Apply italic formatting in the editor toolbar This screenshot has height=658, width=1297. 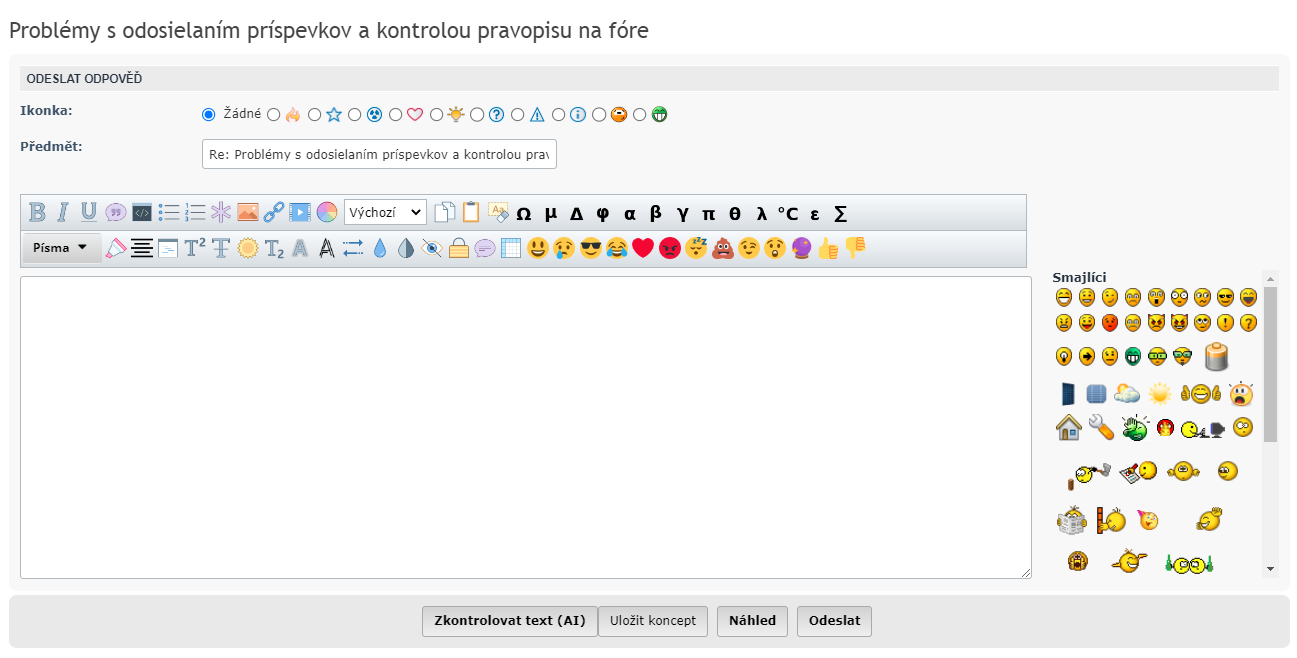(63, 212)
